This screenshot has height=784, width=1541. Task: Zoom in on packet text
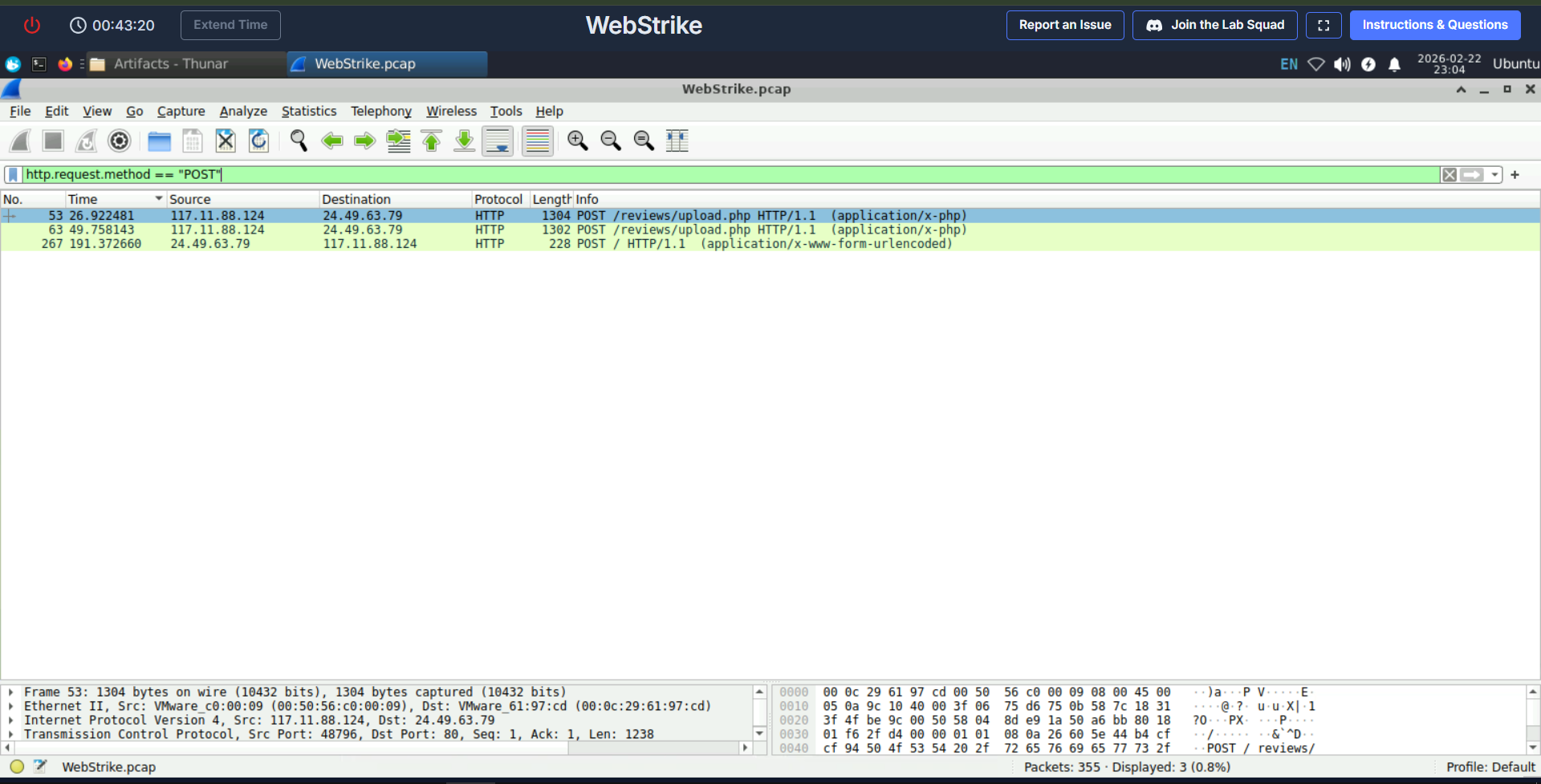click(x=578, y=141)
